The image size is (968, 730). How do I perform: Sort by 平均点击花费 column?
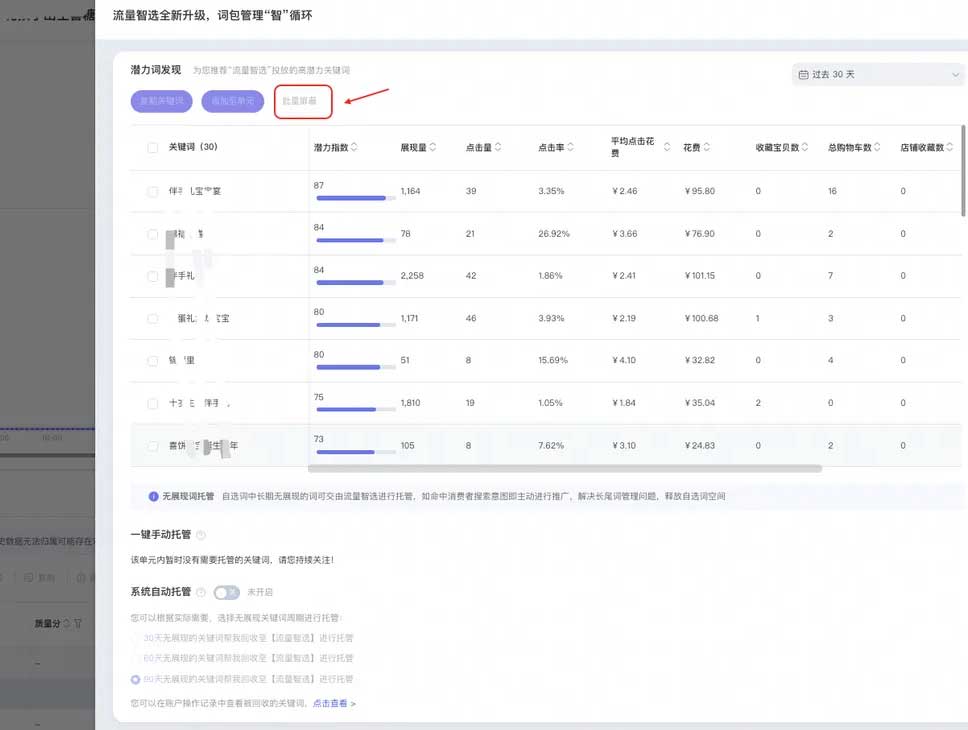[x=667, y=147]
